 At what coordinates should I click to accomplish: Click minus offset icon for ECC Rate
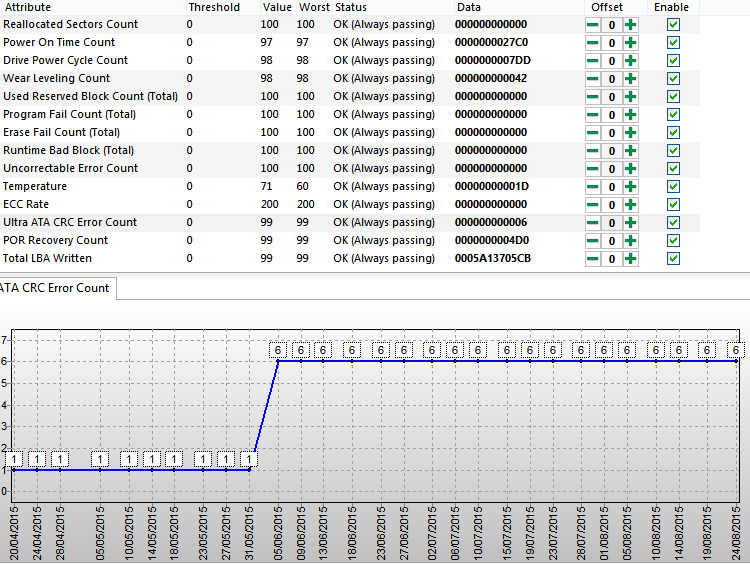(x=593, y=204)
